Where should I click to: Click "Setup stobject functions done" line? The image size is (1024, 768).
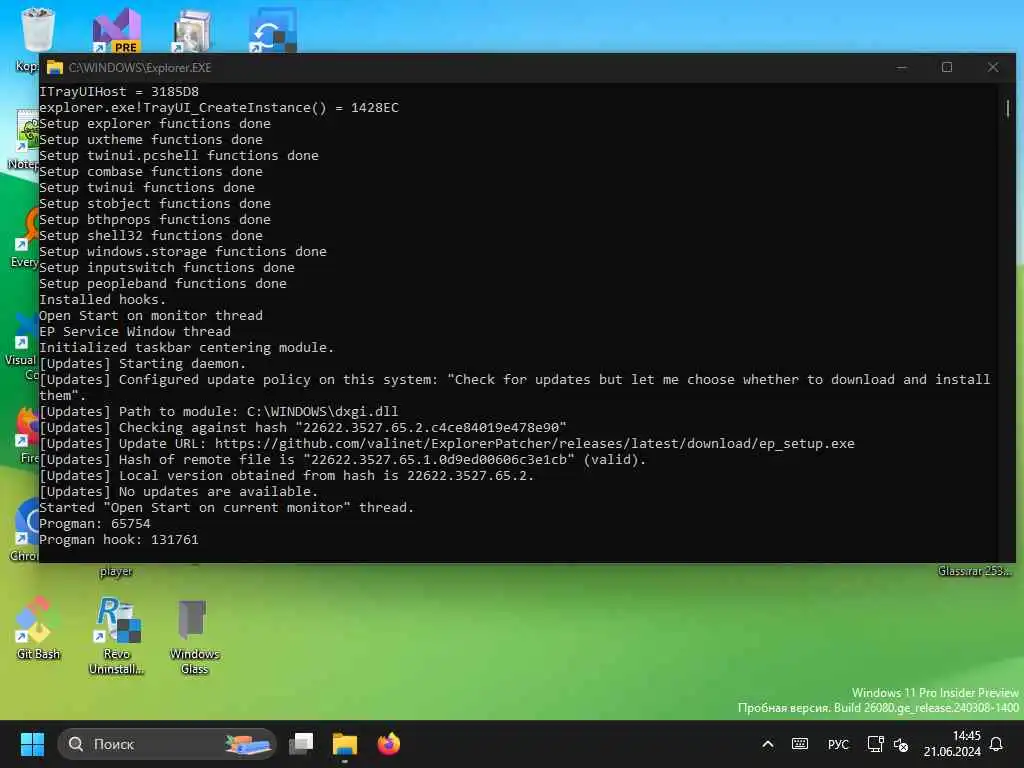coord(155,203)
